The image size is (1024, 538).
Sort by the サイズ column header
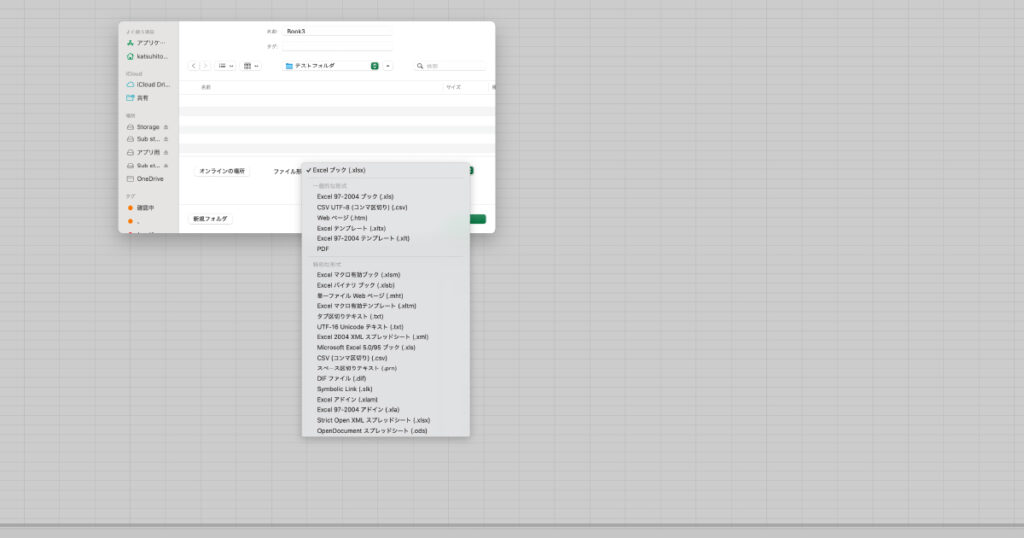453,87
